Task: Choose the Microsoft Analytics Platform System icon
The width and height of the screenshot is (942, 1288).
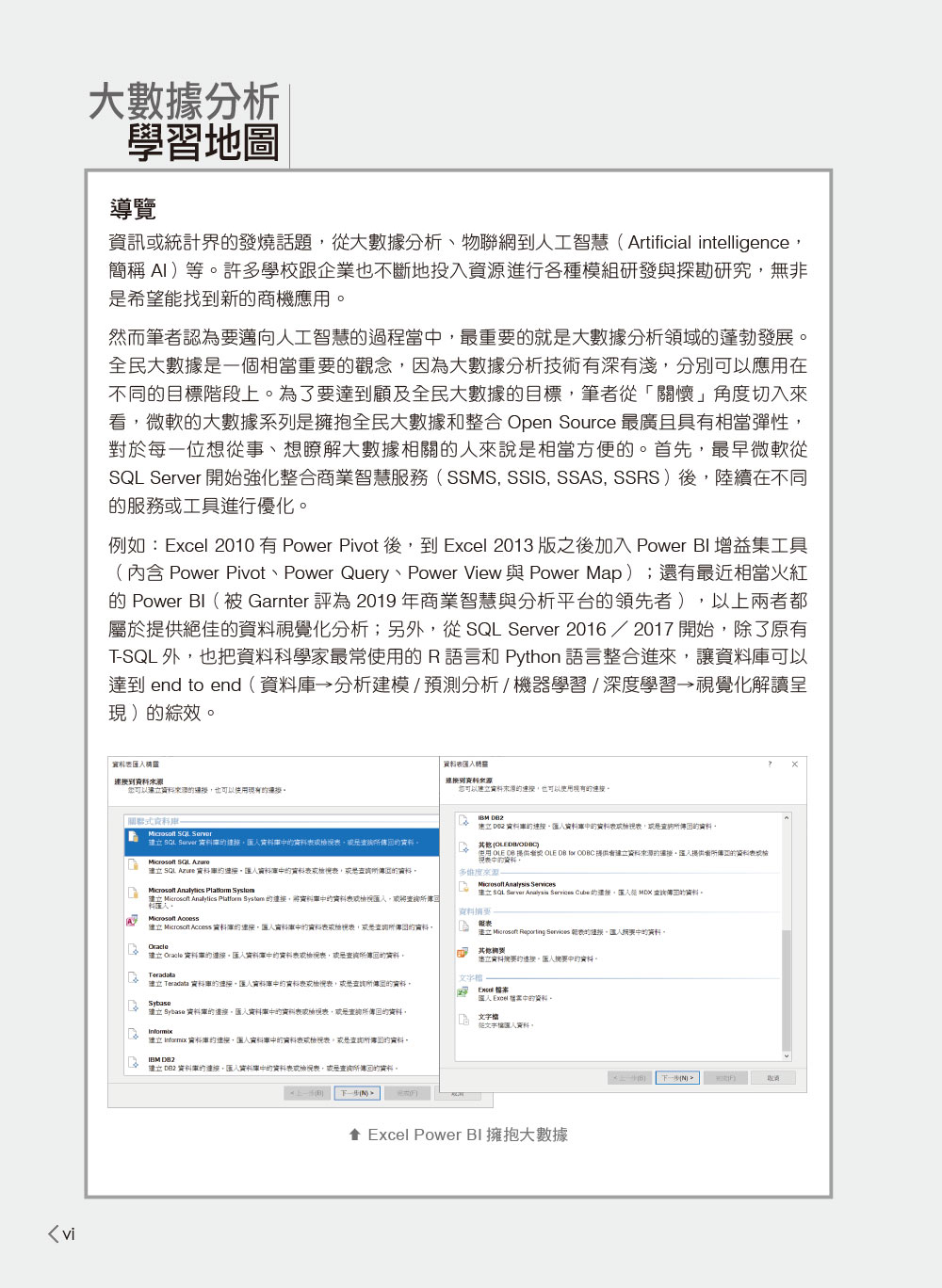Action: click(134, 894)
